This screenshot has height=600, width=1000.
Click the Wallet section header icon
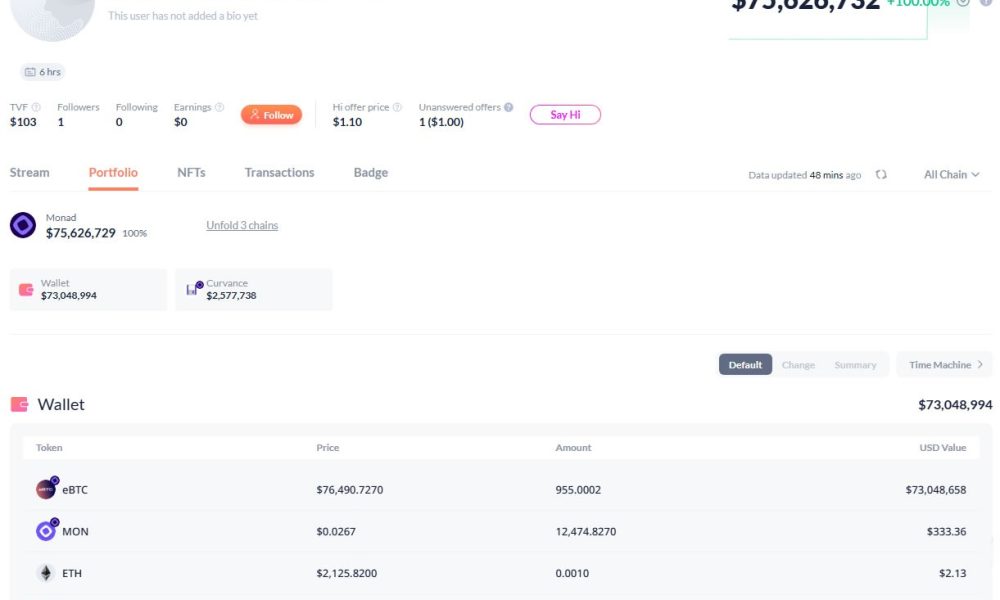(19, 404)
